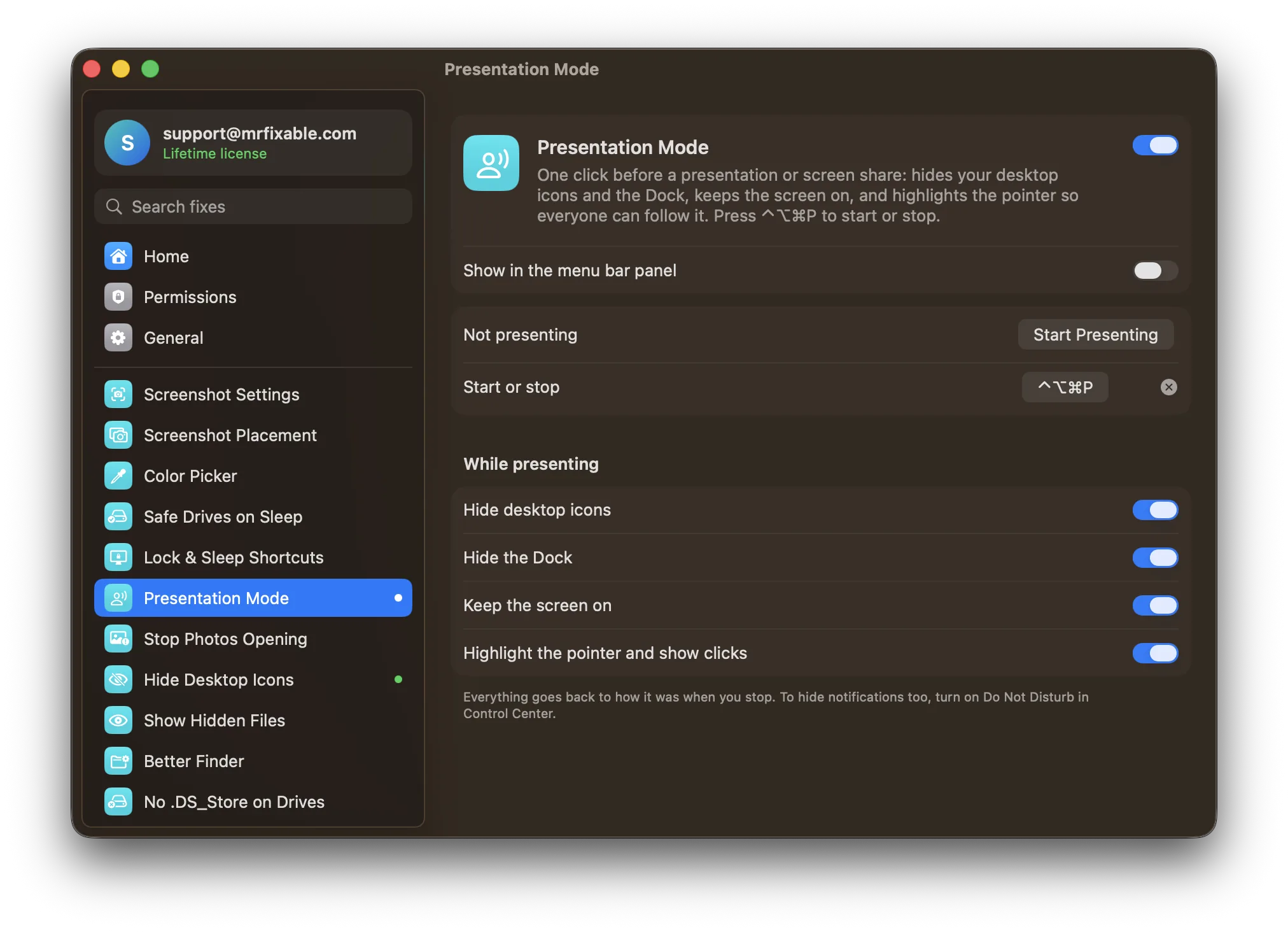Image resolution: width=1288 pixels, height=932 pixels.
Task: Click the white dot on Presentation Mode row
Action: 398,598
